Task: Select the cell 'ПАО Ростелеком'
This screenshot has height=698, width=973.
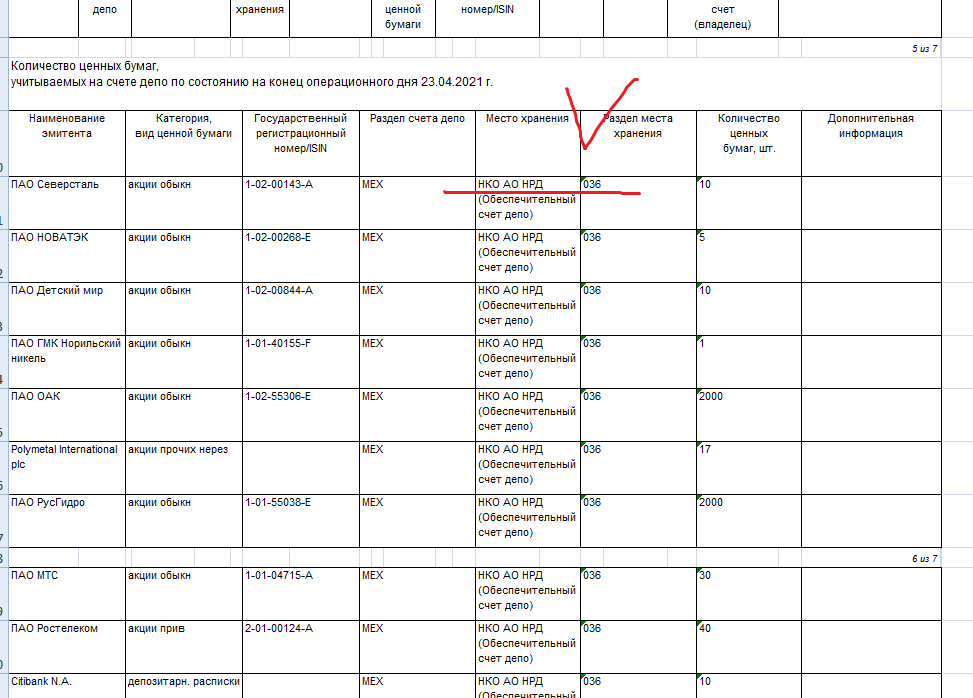Action: pyautogui.click(x=67, y=647)
